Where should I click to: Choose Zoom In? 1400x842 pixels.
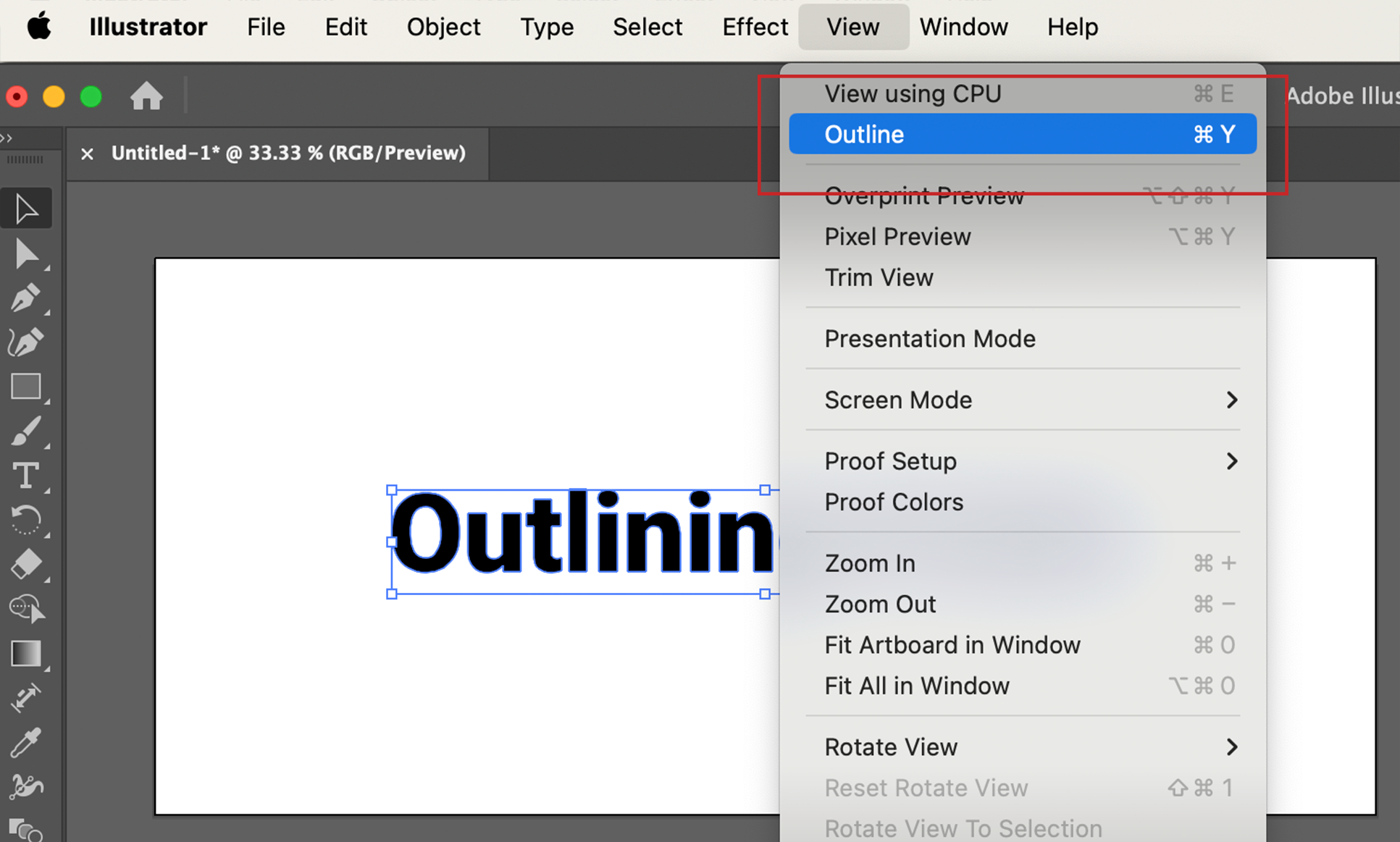point(1023,563)
